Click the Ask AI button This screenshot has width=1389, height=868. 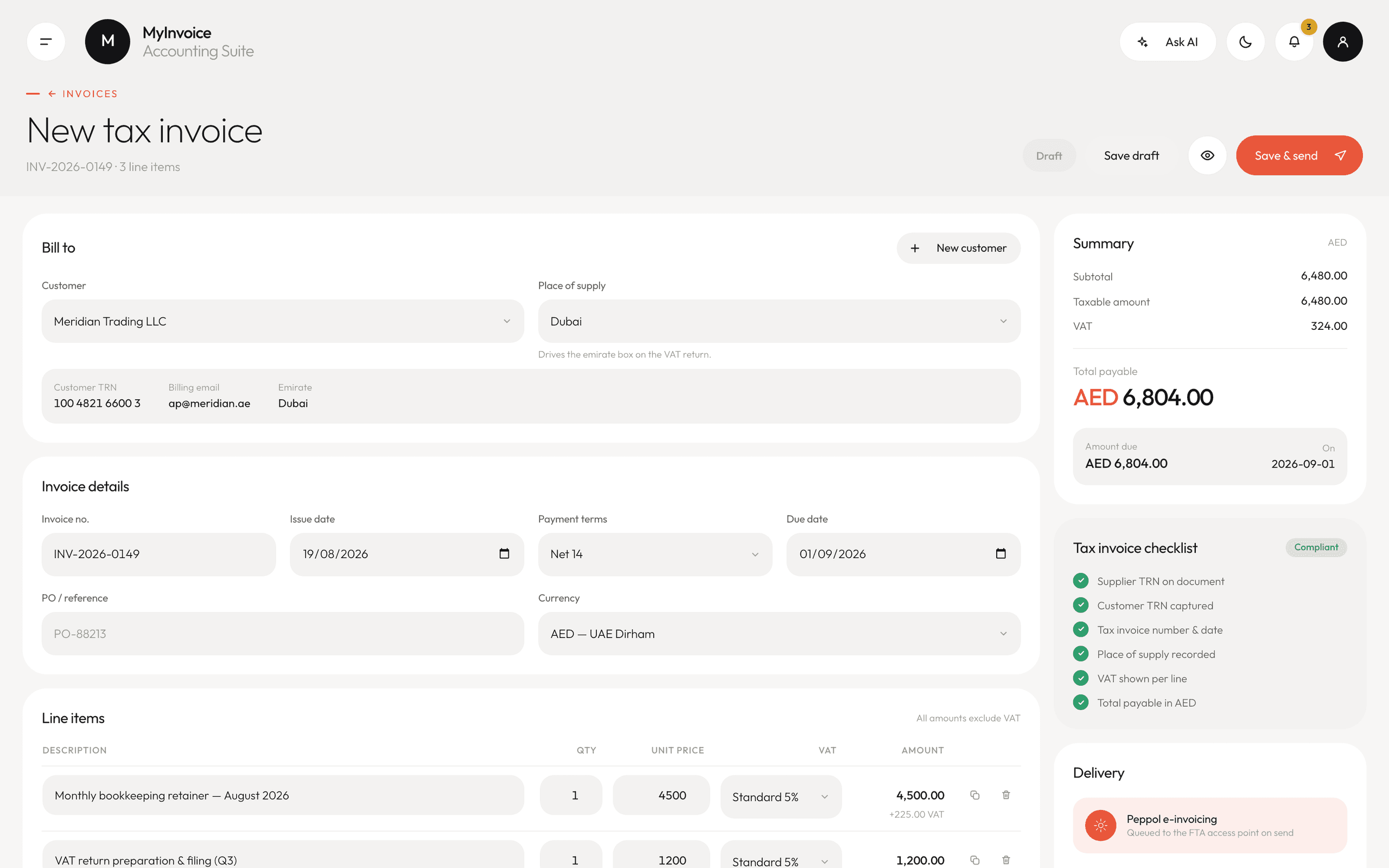(x=1168, y=41)
